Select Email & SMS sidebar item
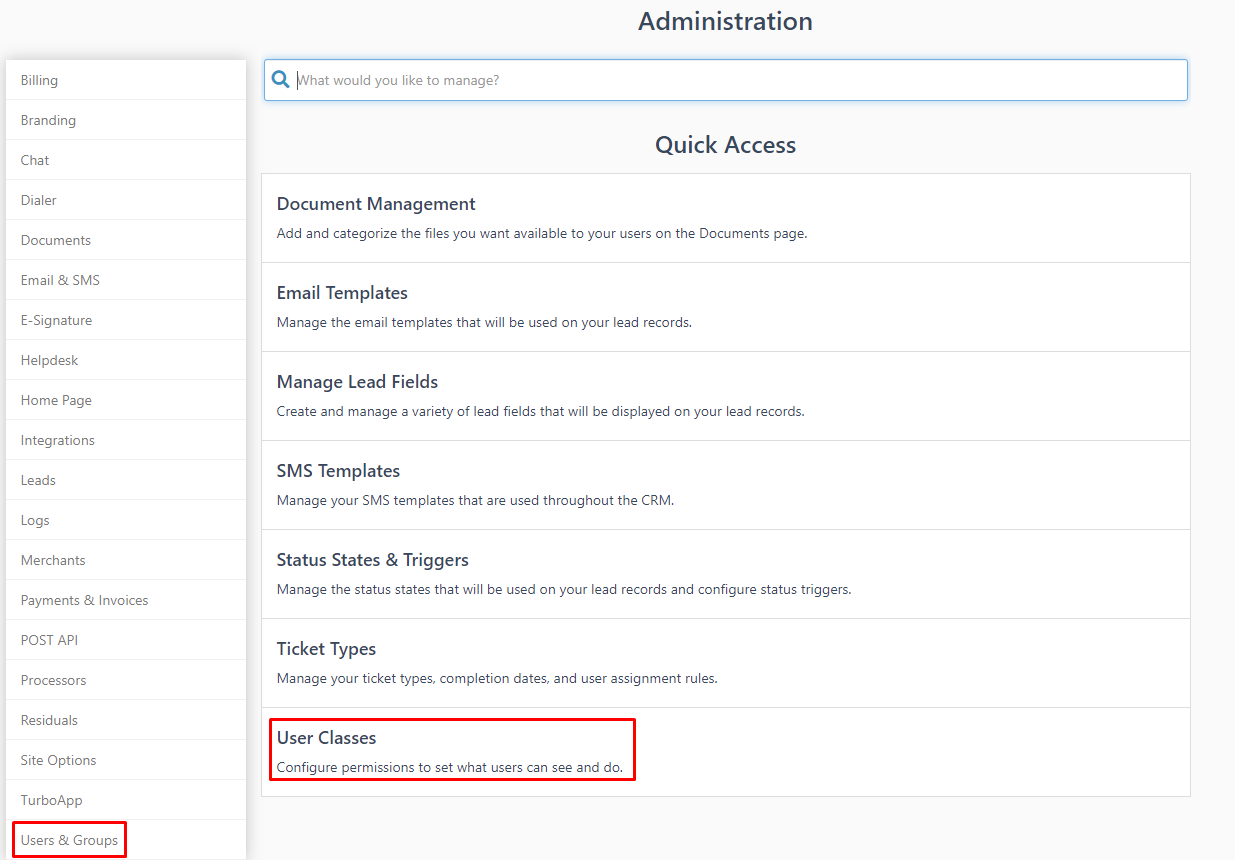 click(126, 280)
